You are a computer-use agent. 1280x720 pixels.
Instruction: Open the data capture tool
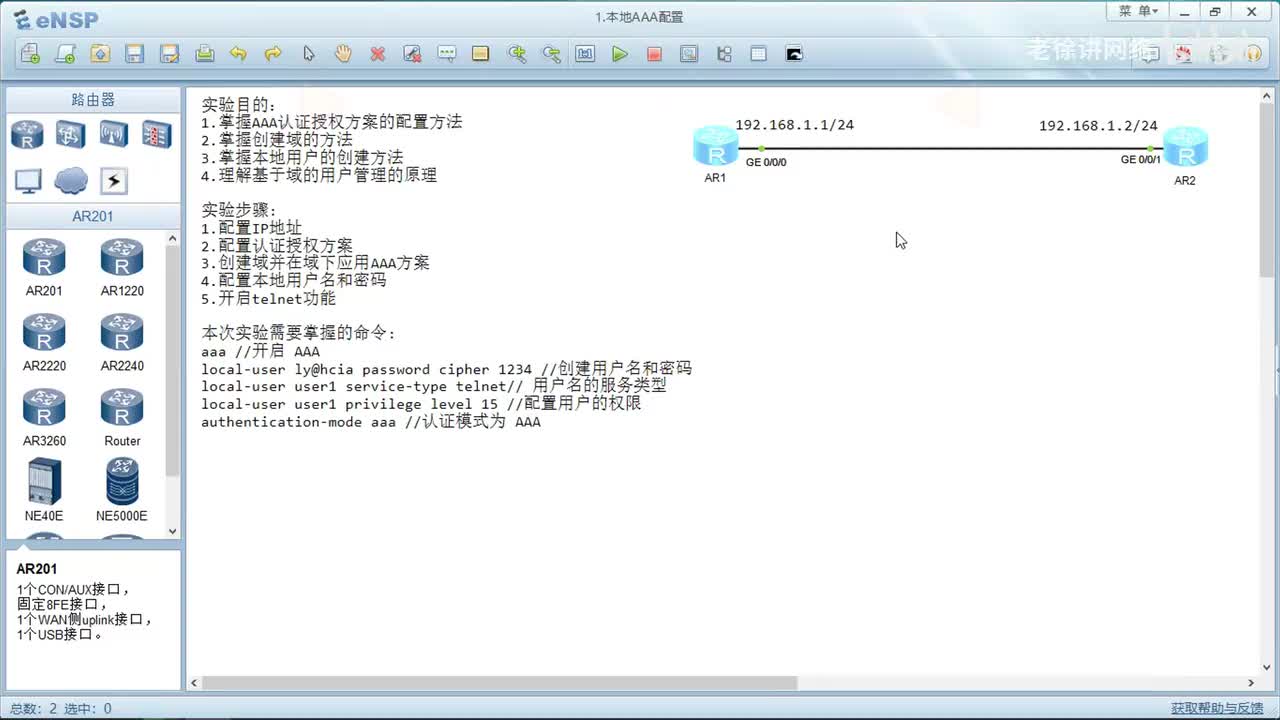coord(689,54)
